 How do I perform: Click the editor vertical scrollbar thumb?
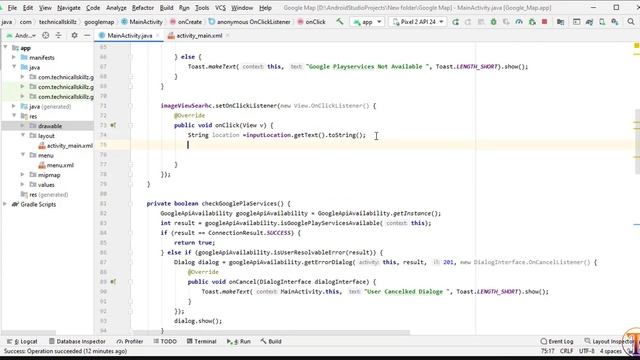[x=637, y=141]
